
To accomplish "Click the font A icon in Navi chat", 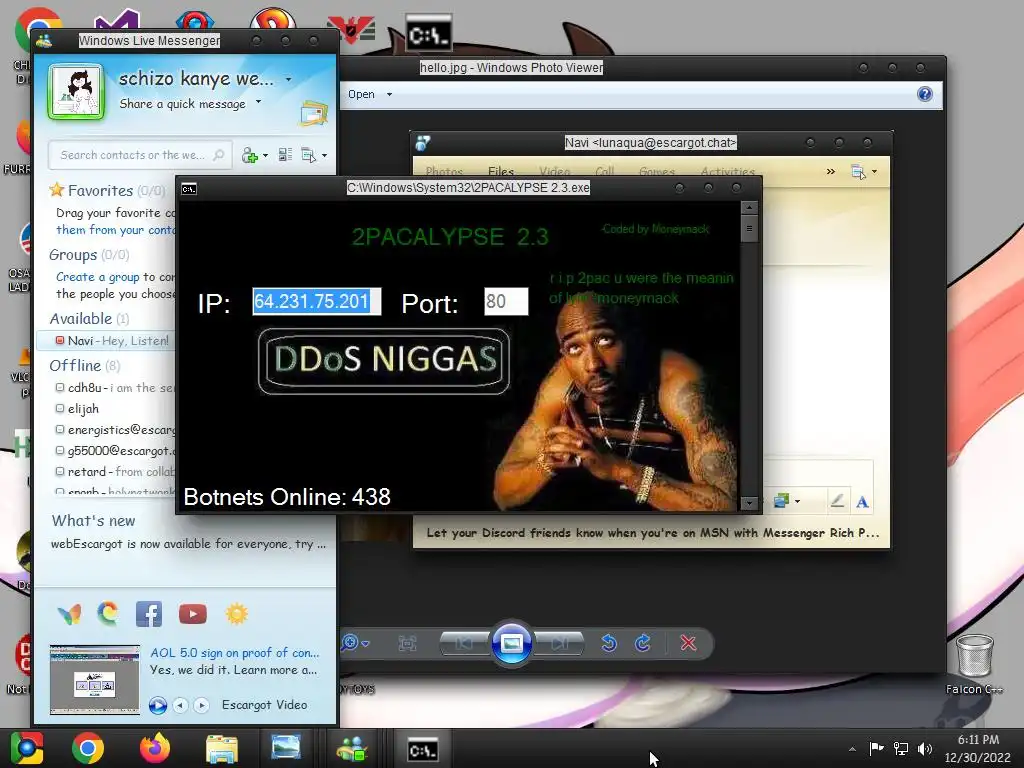I will 862,502.
